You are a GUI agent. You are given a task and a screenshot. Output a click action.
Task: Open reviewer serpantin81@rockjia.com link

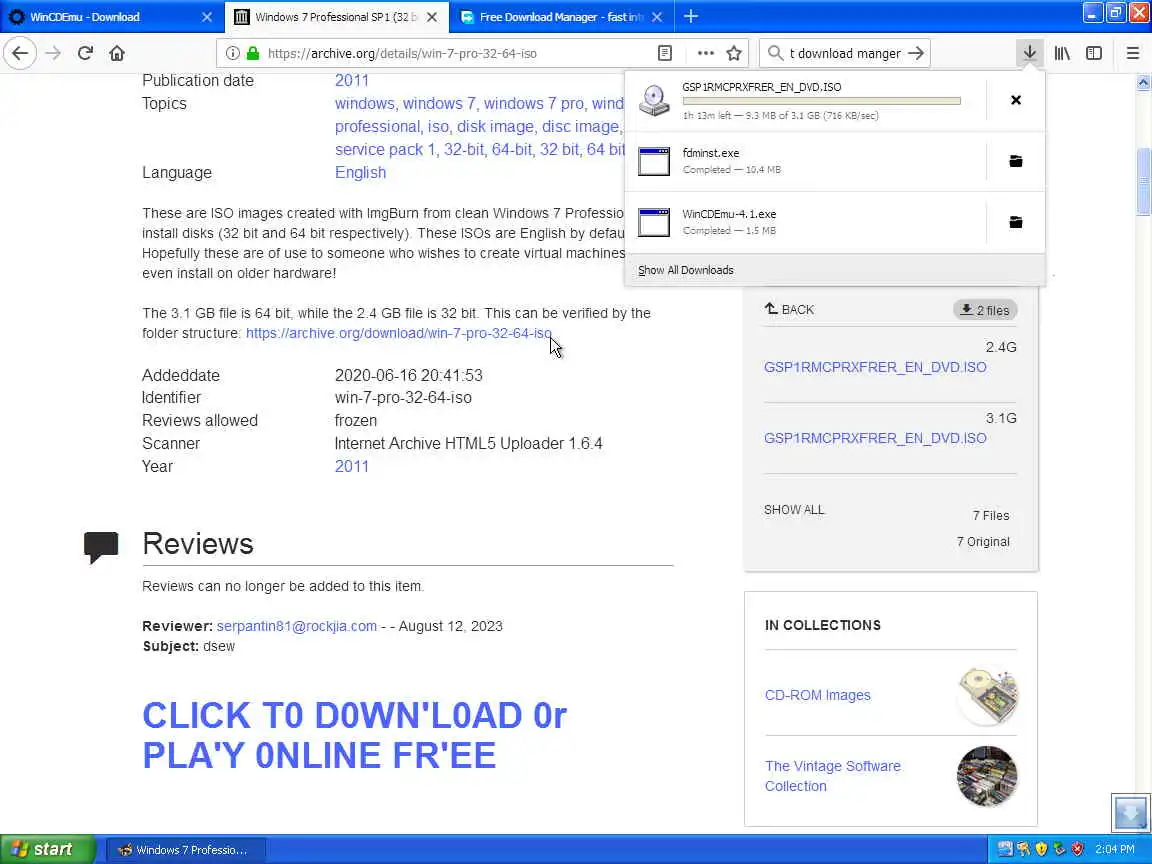pos(297,626)
